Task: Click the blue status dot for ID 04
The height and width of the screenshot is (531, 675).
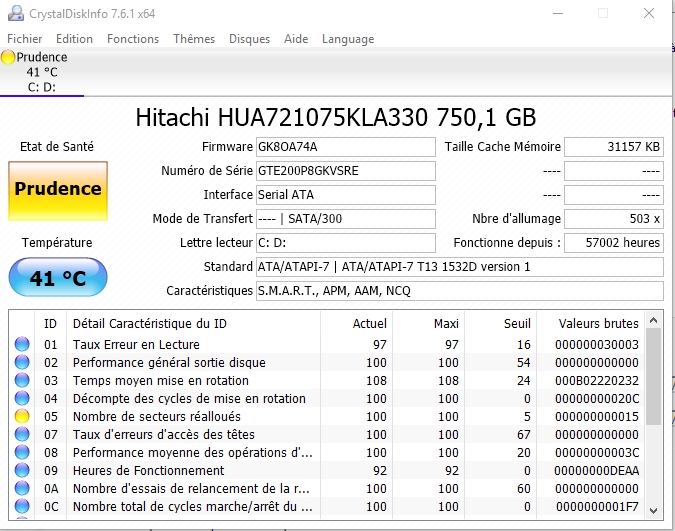Action: pos(22,398)
